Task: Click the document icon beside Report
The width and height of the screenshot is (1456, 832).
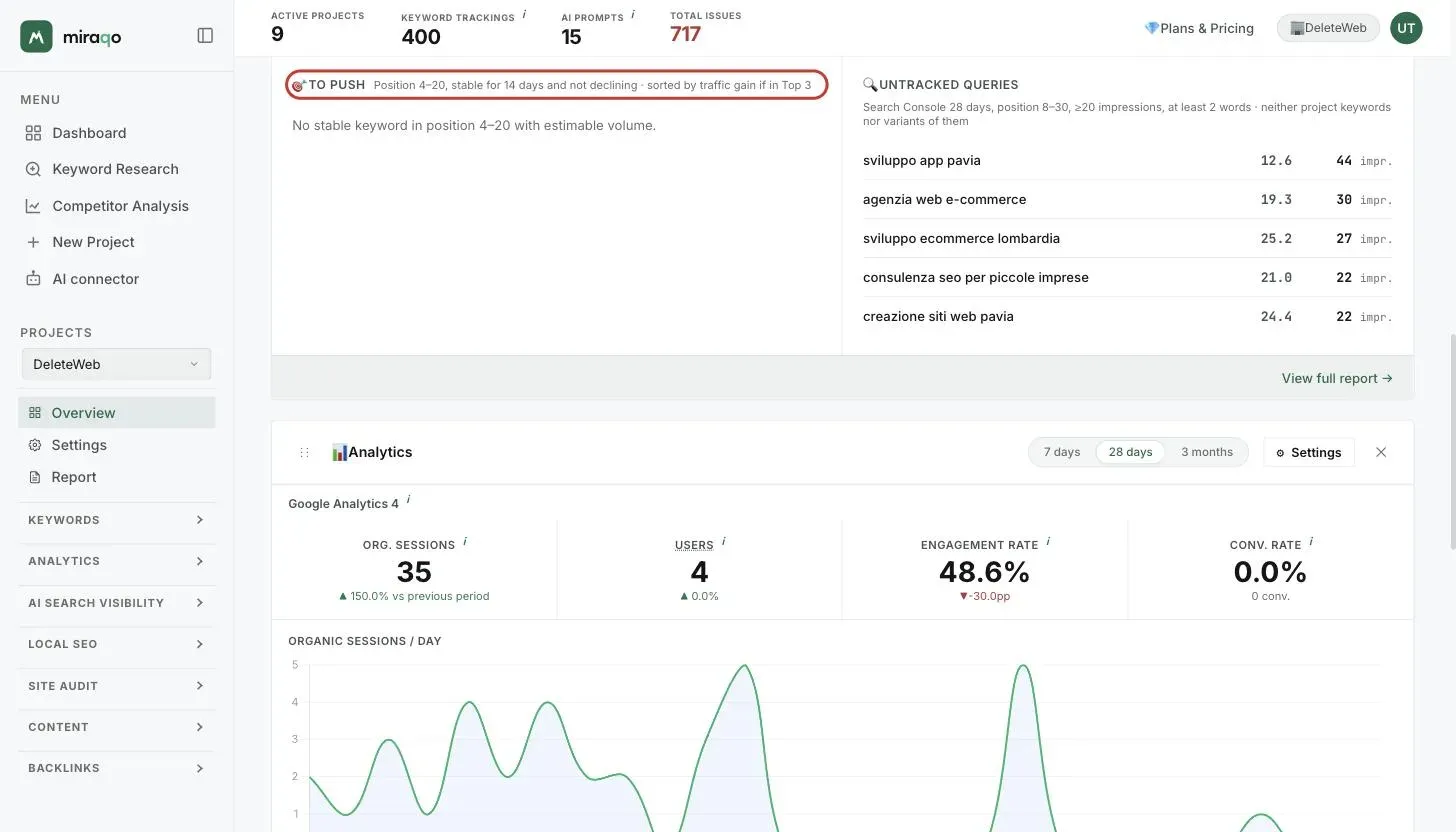Action: tap(35, 477)
